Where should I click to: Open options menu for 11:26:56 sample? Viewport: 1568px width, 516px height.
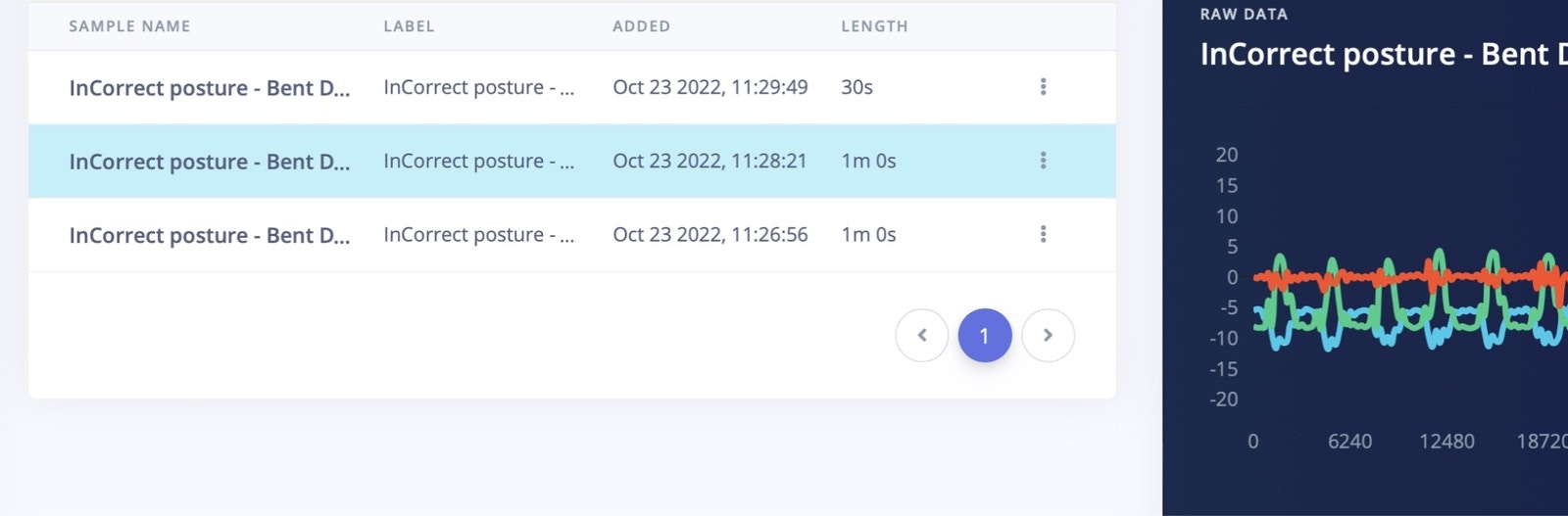coord(1043,234)
